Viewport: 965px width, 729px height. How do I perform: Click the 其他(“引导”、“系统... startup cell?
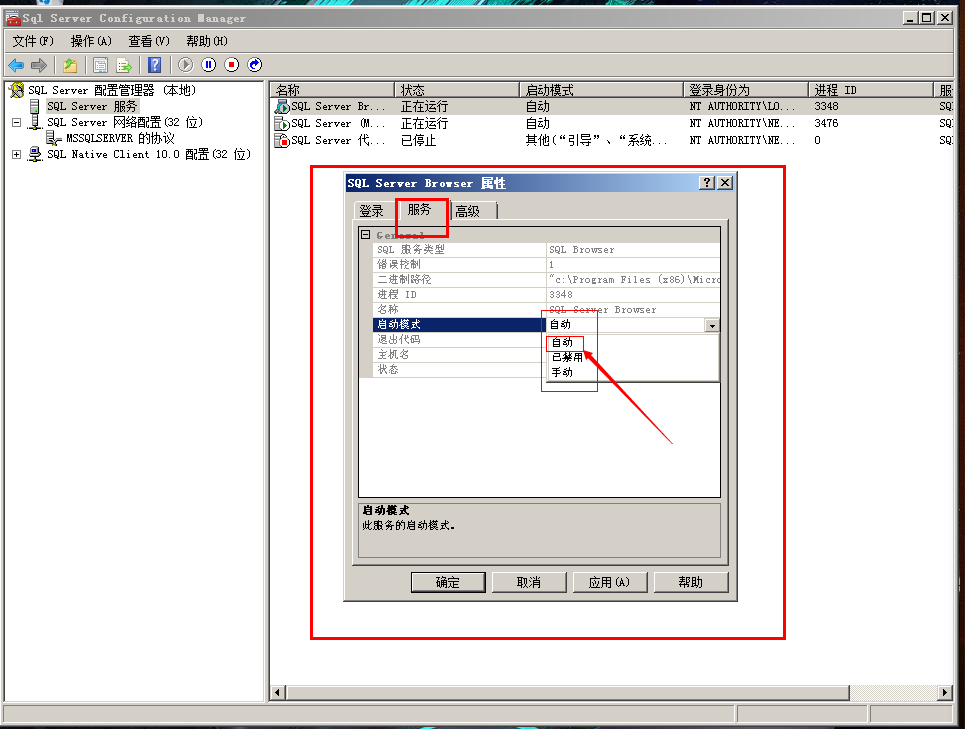(596, 141)
